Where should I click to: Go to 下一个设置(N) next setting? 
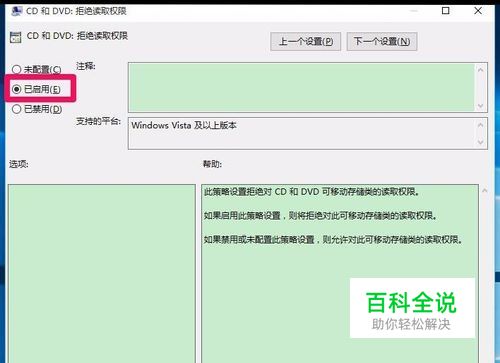[x=382, y=42]
